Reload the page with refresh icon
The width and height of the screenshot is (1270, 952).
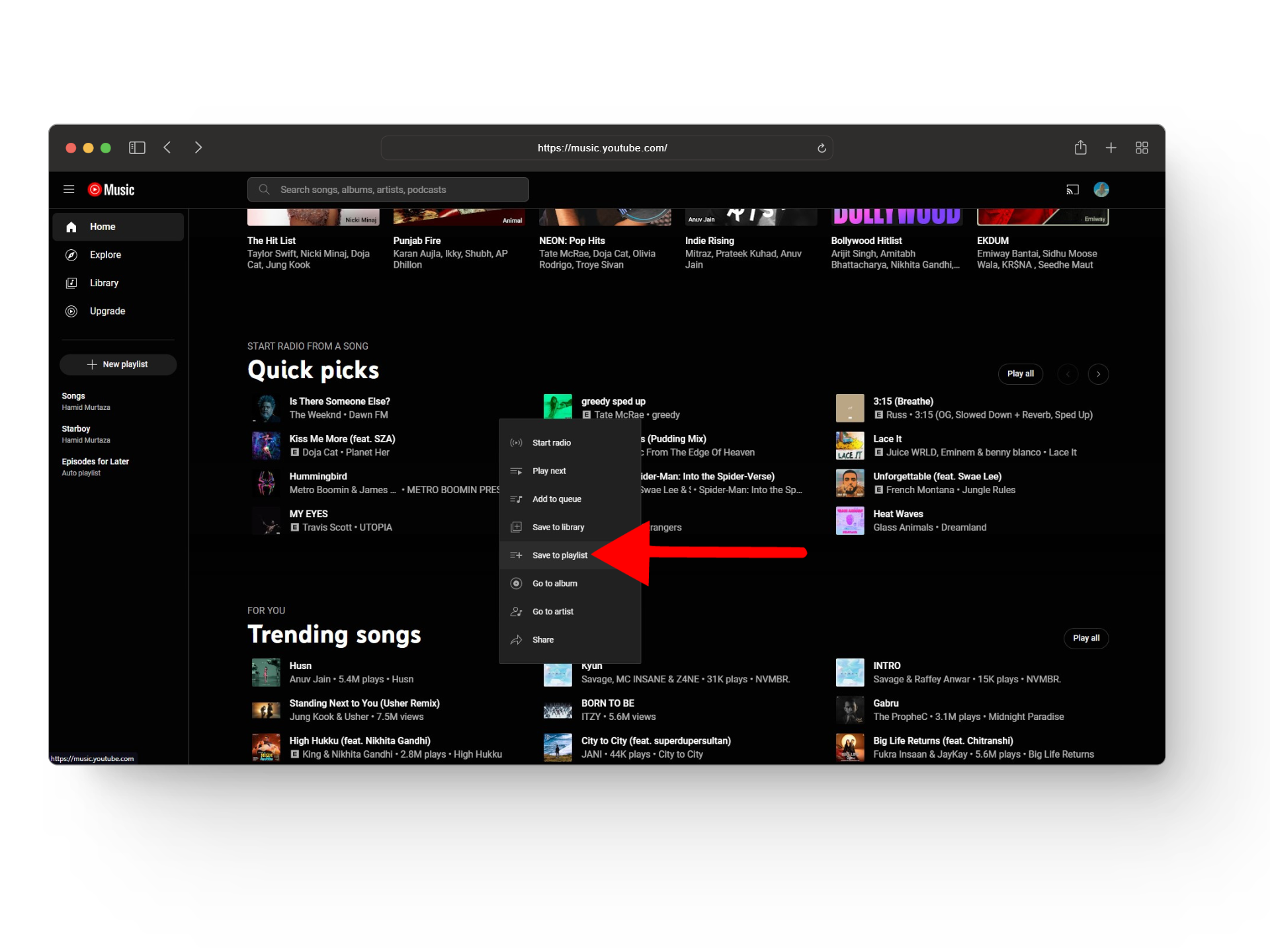point(822,148)
